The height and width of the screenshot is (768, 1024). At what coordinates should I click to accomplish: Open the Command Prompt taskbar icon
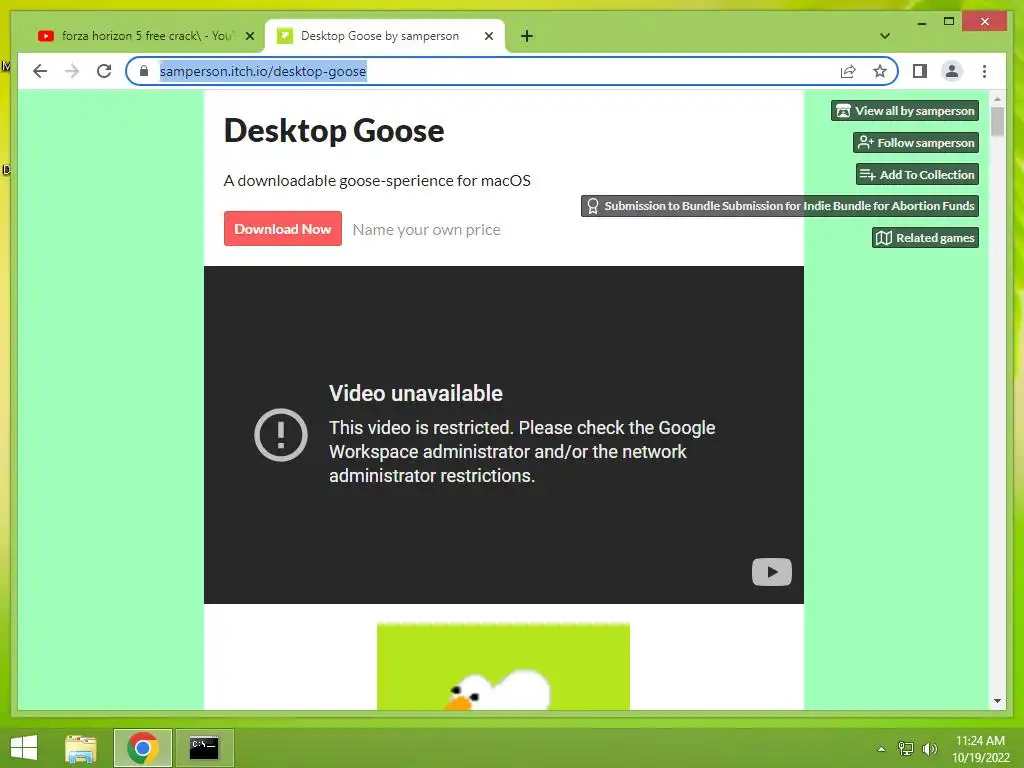pyautogui.click(x=204, y=748)
